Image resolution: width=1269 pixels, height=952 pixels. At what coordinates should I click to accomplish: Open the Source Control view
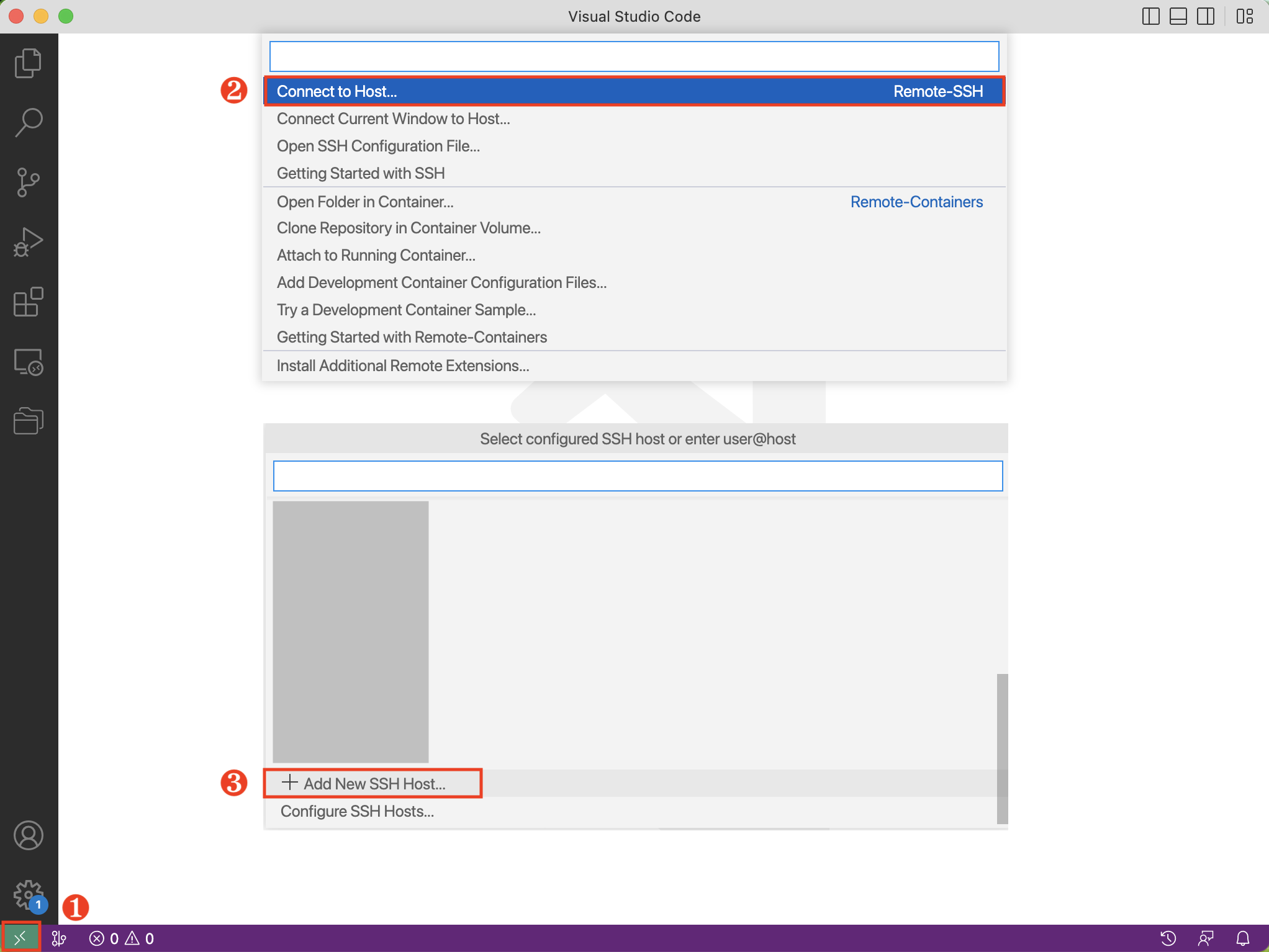point(29,182)
